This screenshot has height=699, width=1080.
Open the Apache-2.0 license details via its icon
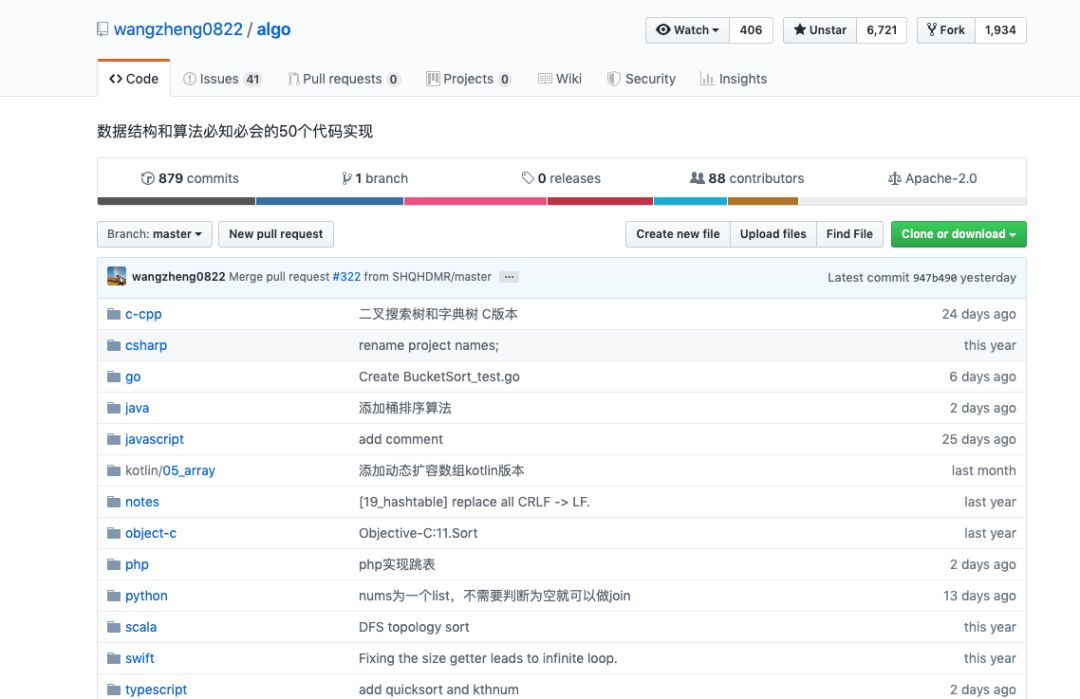tap(895, 178)
